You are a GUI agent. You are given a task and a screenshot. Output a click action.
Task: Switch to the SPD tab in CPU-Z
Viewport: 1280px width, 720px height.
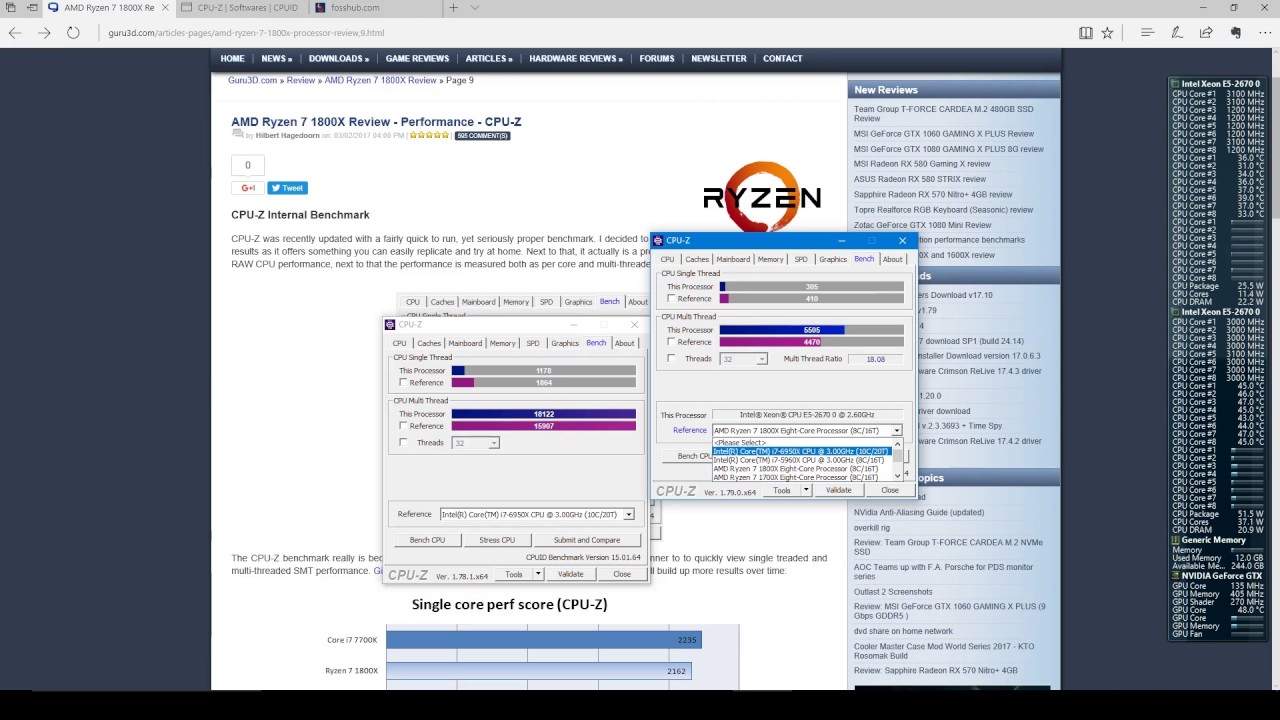801,259
